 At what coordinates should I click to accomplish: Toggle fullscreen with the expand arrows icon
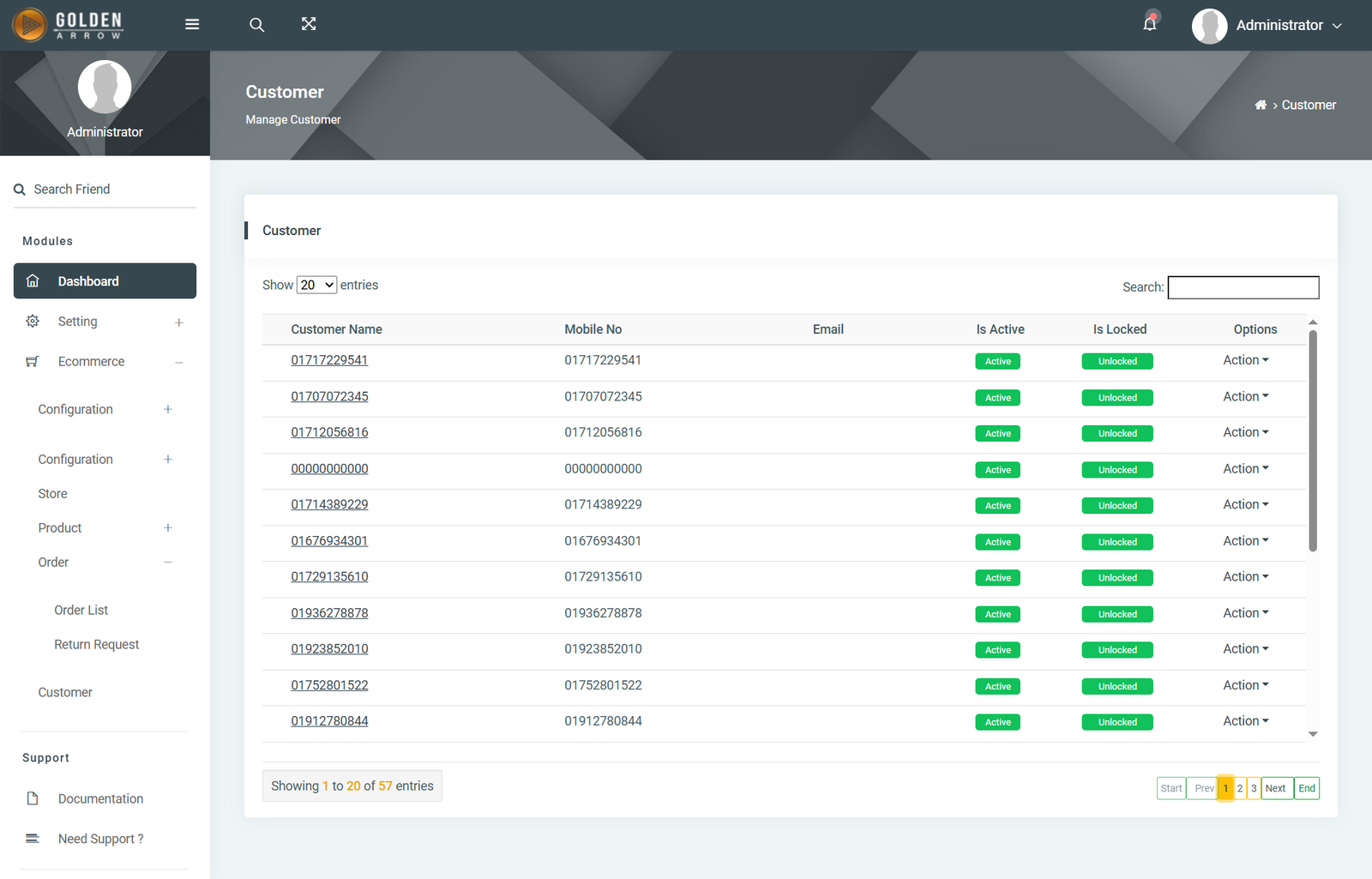tap(309, 24)
